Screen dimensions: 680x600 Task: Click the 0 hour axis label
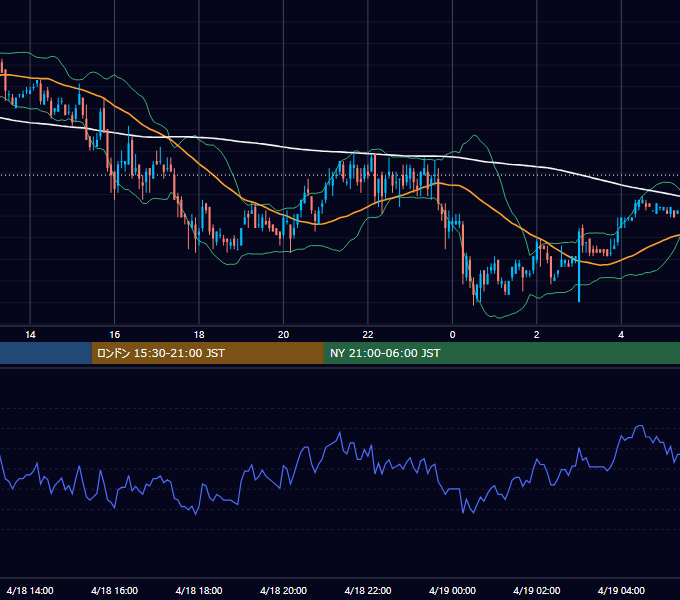452,335
